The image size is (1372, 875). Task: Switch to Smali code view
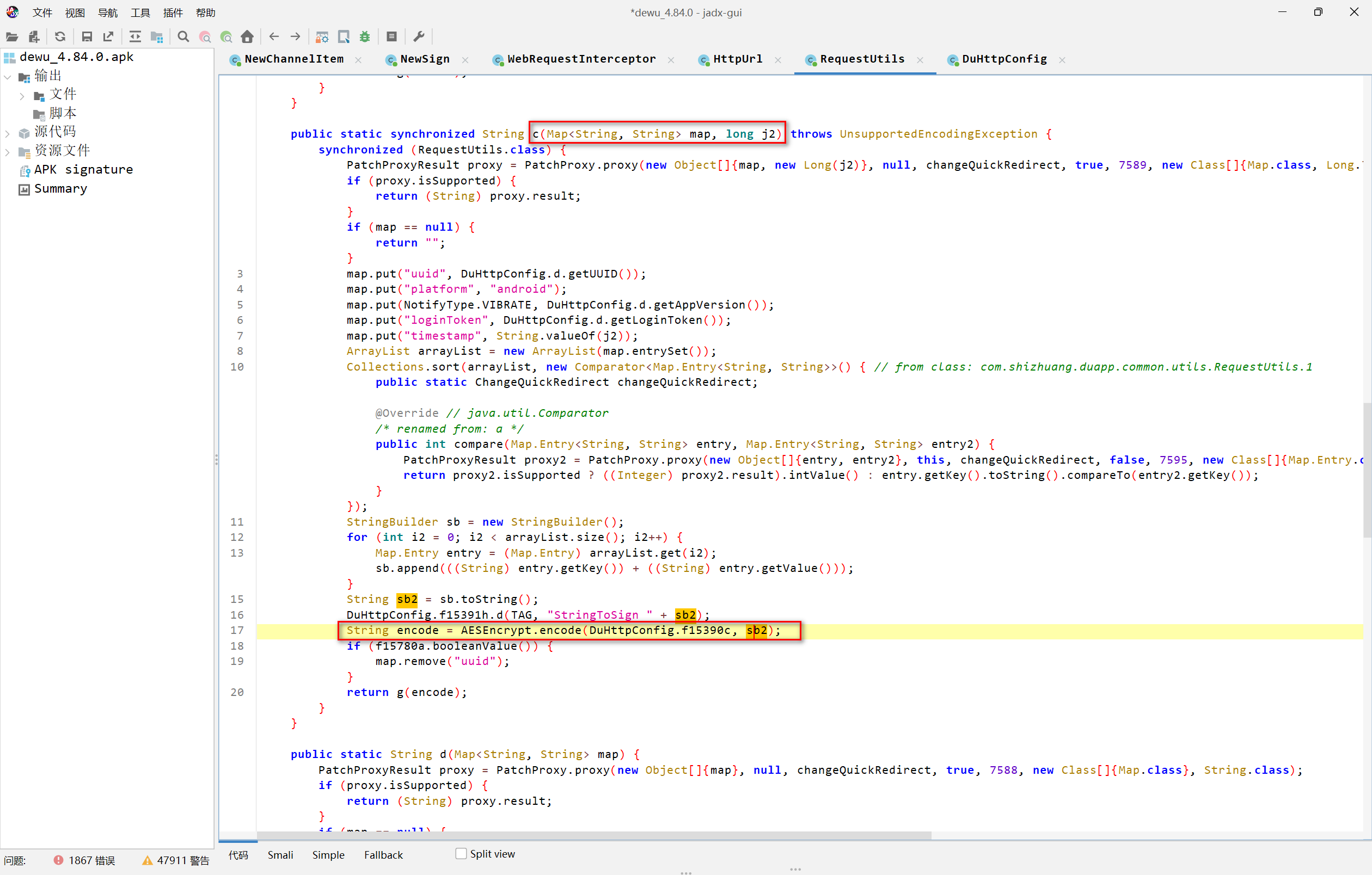(280, 854)
